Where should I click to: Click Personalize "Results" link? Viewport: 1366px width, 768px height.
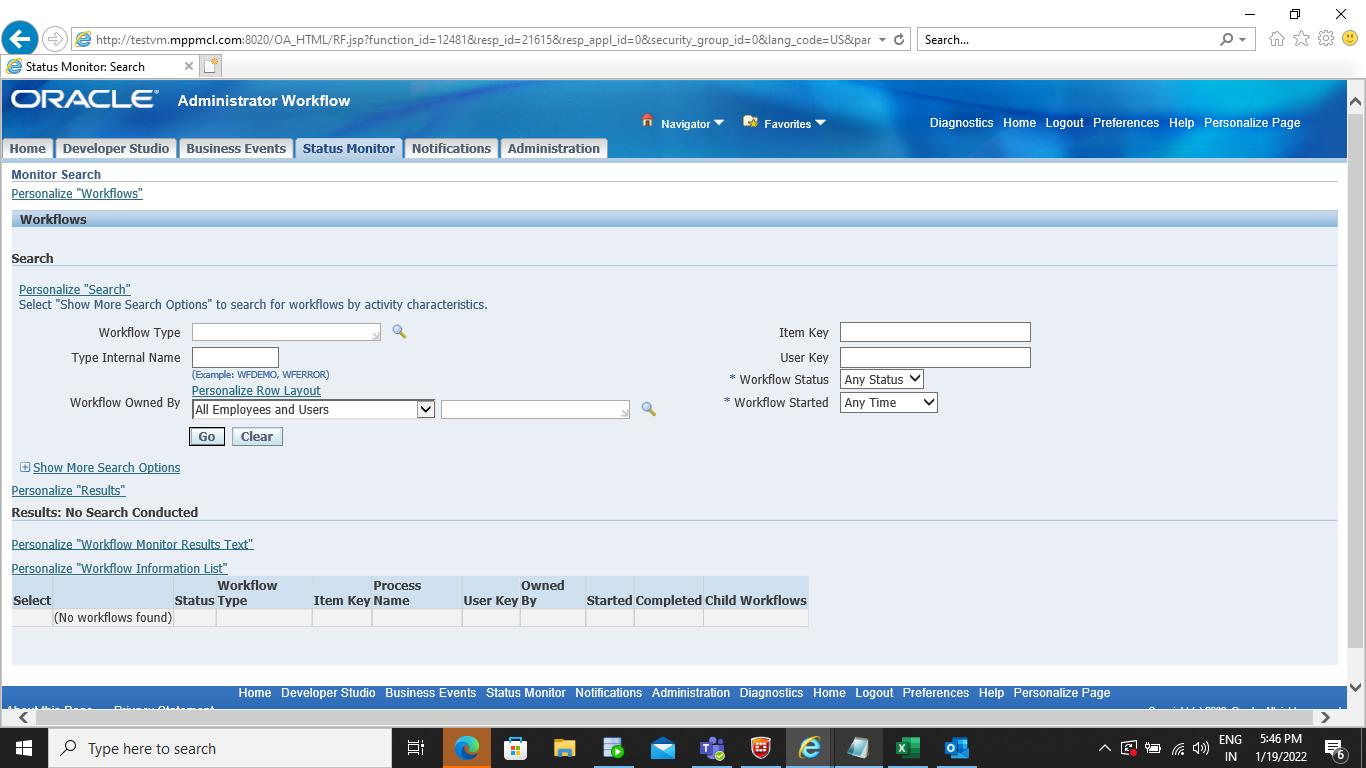68,491
